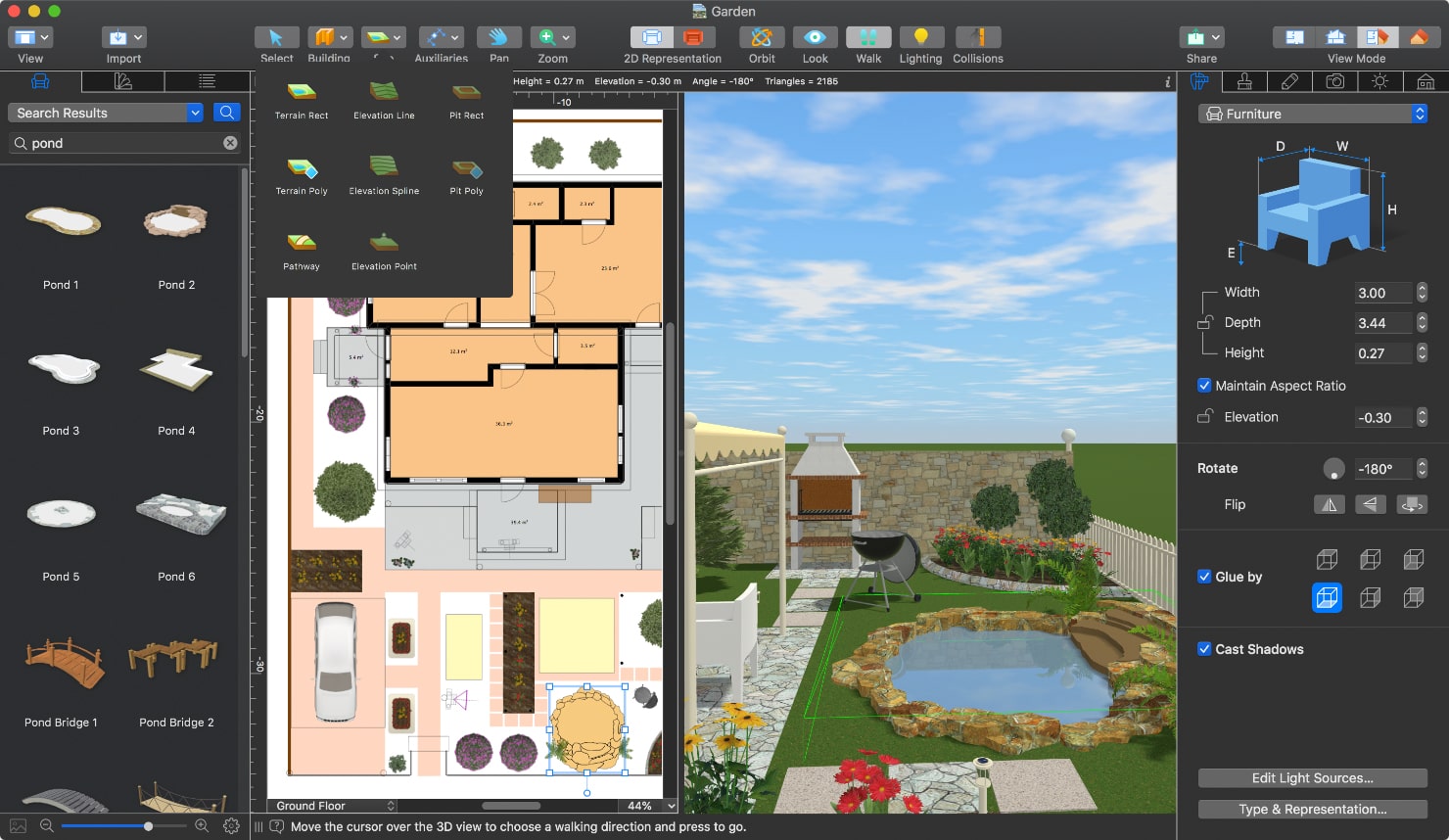Choose the Elevation Spline tool
Image resolution: width=1449 pixels, height=840 pixels.
(x=384, y=176)
